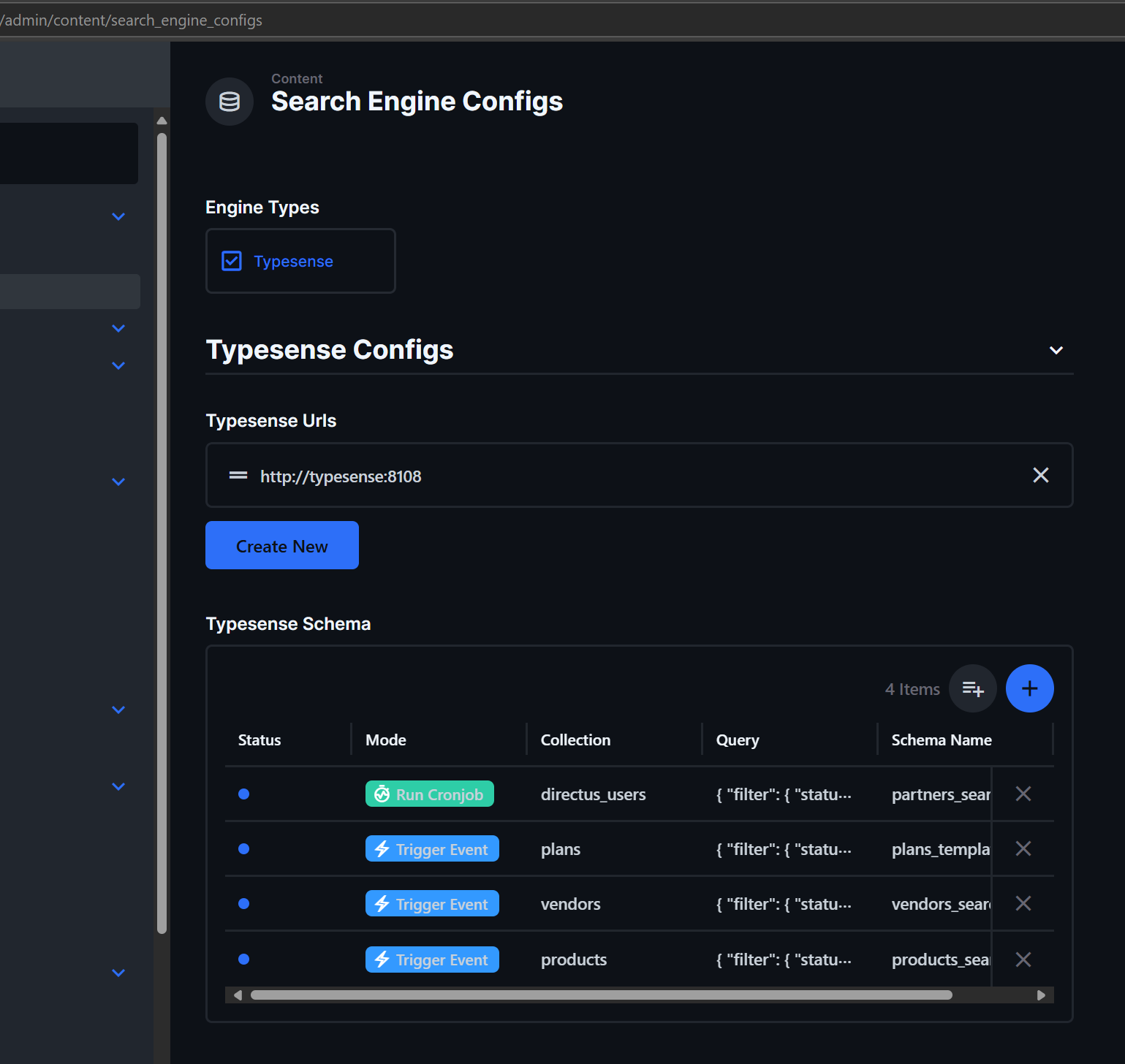Grab the drag handle of typesense URL
This screenshot has height=1064, width=1125.
[238, 476]
